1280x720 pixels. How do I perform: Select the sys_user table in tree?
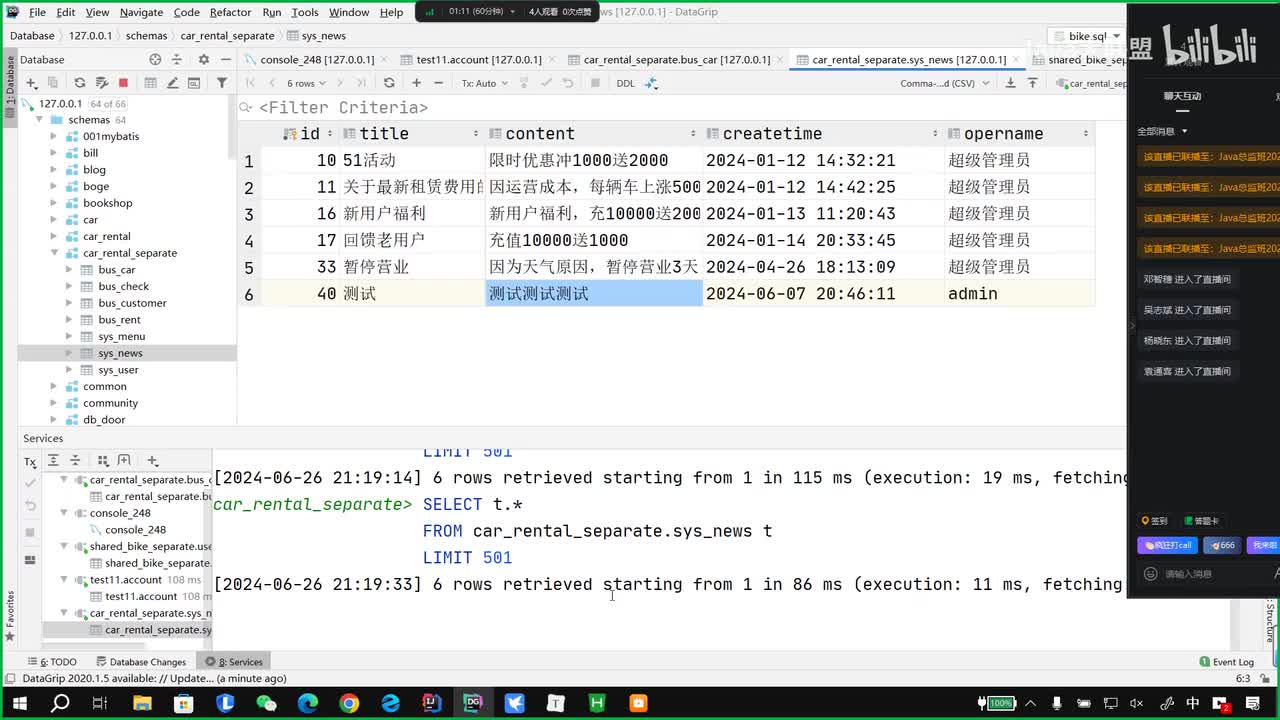coord(118,370)
